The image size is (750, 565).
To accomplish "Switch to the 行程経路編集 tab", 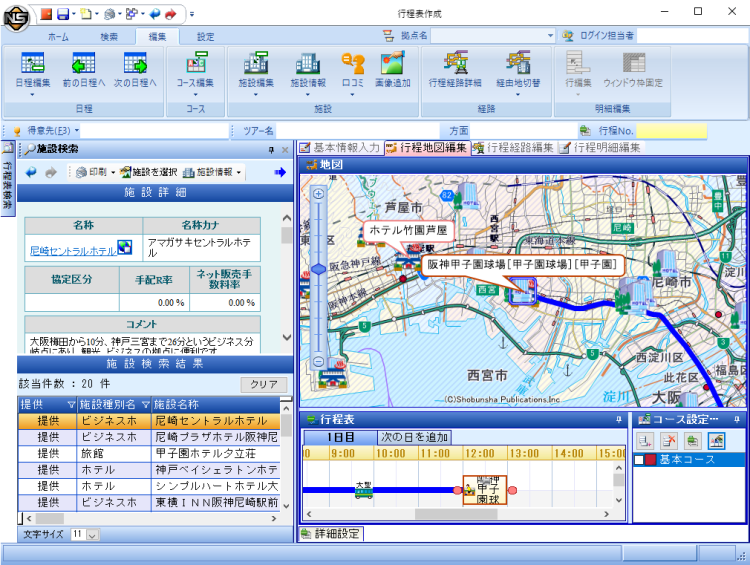I will tap(514, 148).
